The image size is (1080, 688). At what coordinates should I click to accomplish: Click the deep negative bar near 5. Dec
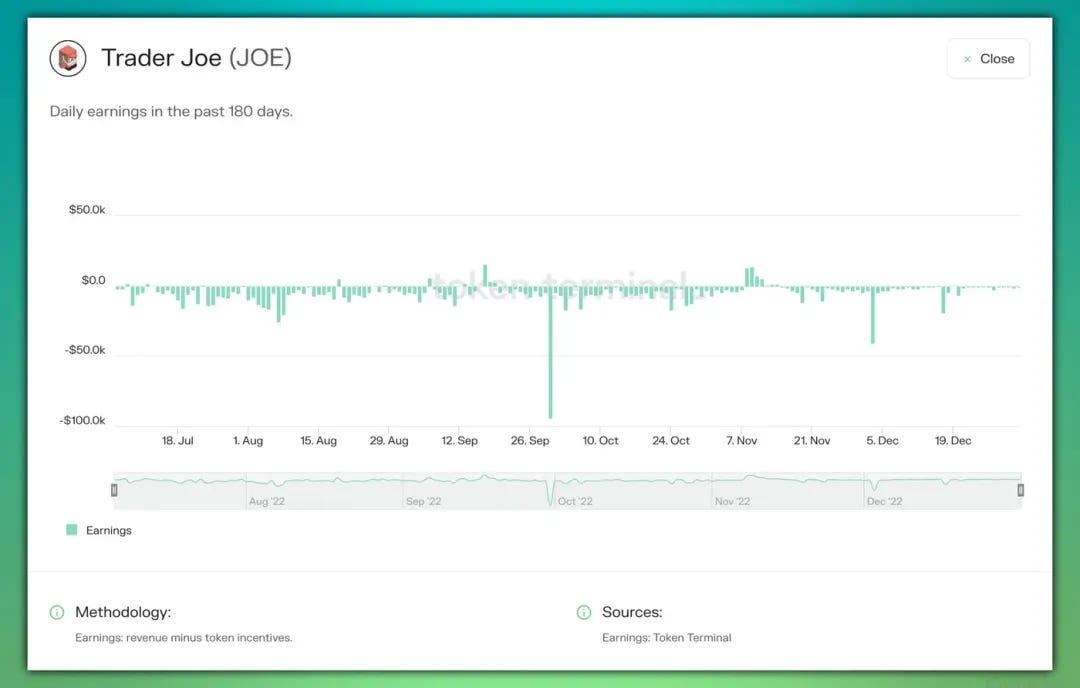(x=873, y=315)
